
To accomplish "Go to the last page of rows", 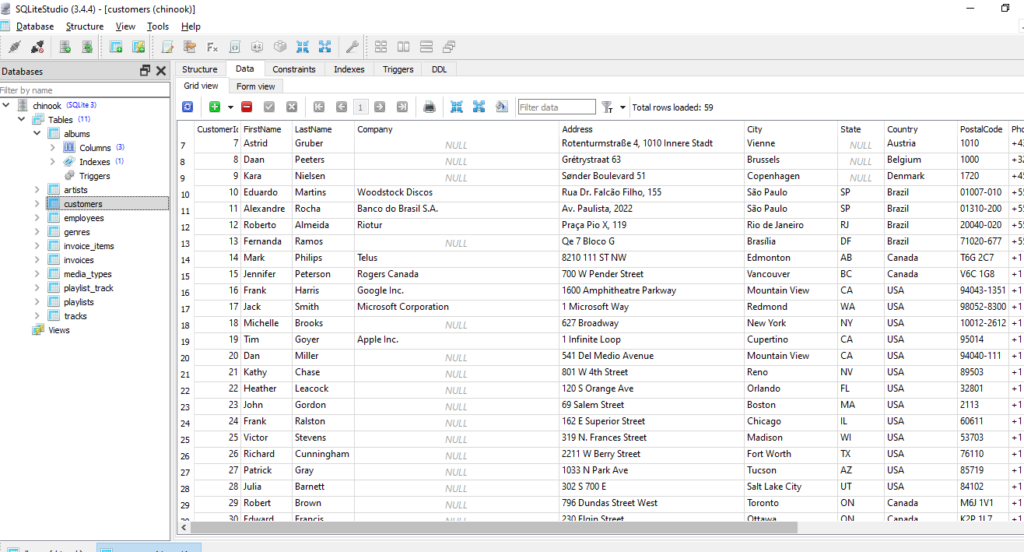I will pyautogui.click(x=403, y=107).
